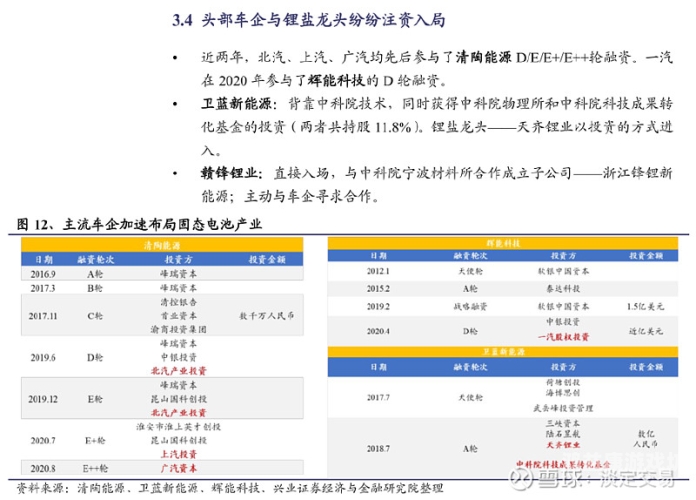Click red "中科院科技成果转化基金"

coord(563,464)
